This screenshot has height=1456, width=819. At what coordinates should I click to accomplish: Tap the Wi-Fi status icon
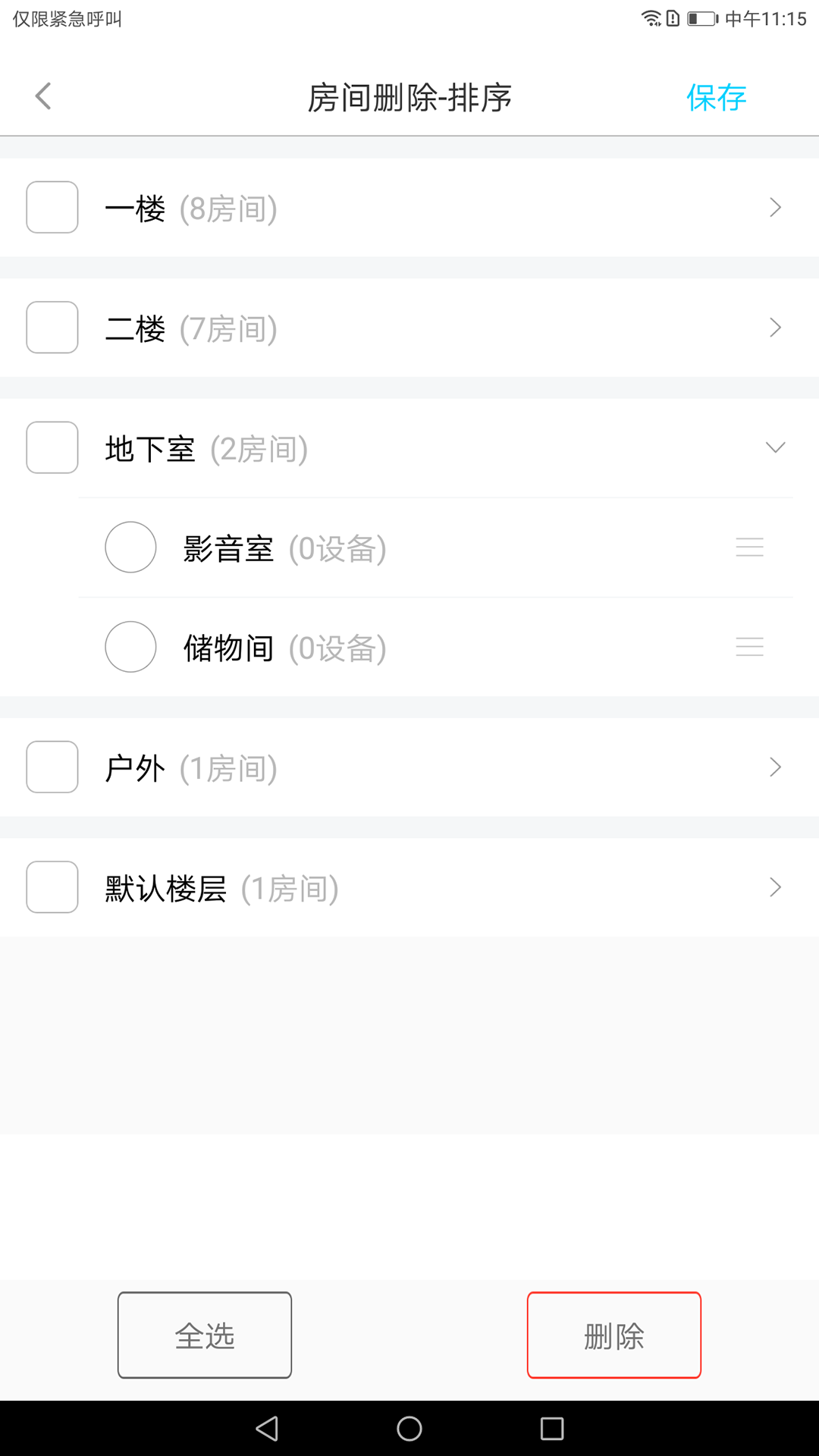[651, 18]
